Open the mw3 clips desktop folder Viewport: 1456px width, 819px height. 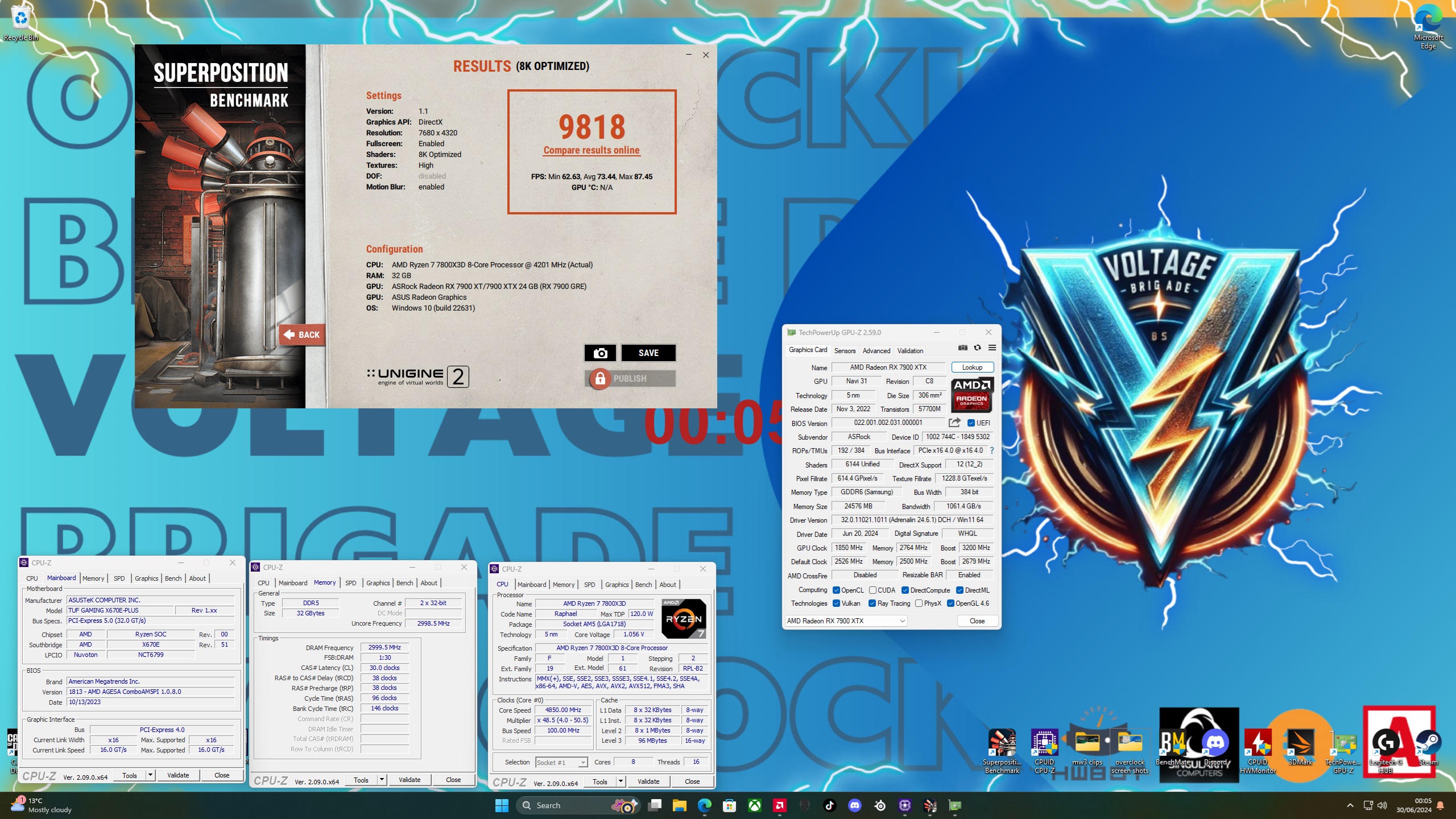coord(1087,748)
